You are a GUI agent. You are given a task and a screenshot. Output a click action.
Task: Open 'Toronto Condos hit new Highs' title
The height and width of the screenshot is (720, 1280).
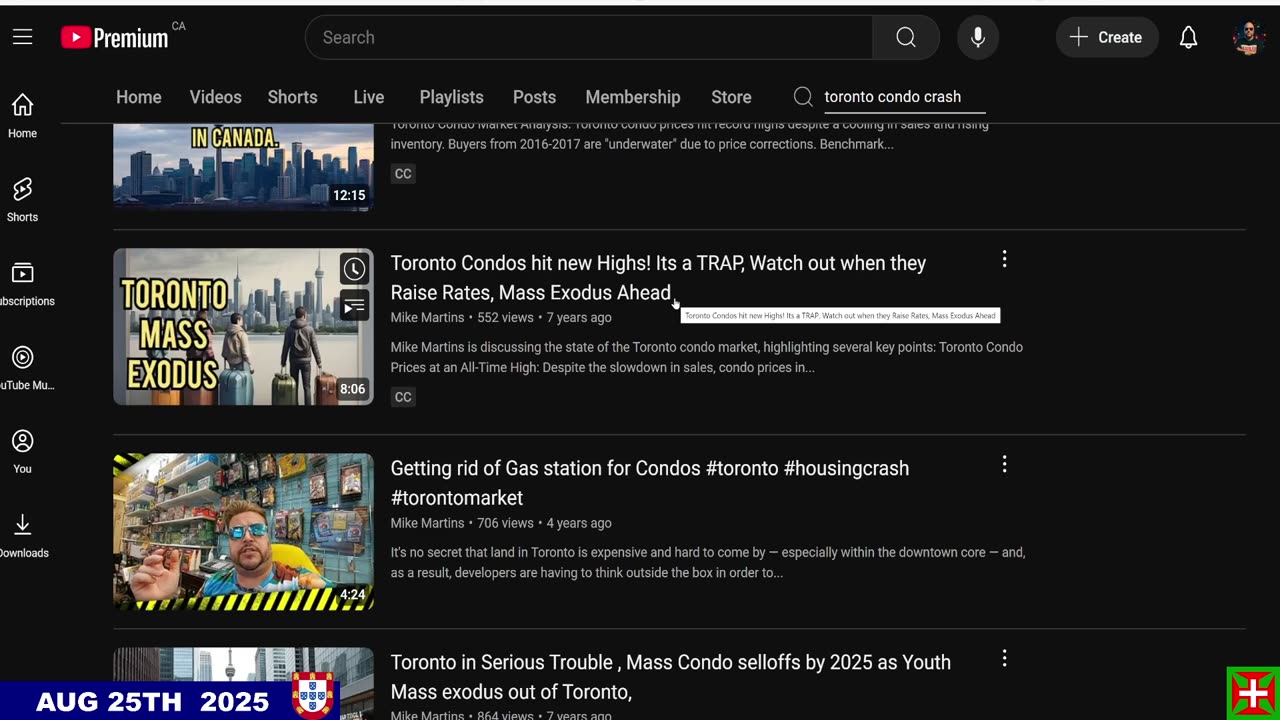pos(658,278)
